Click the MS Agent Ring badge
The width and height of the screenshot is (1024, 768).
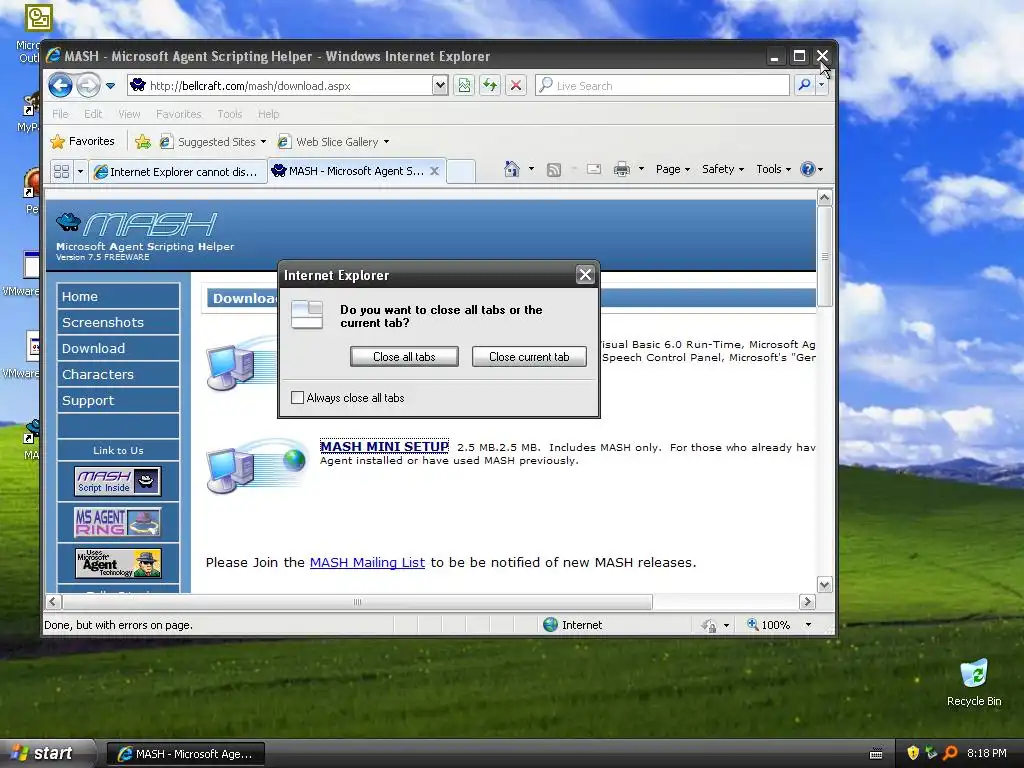[x=118, y=522]
